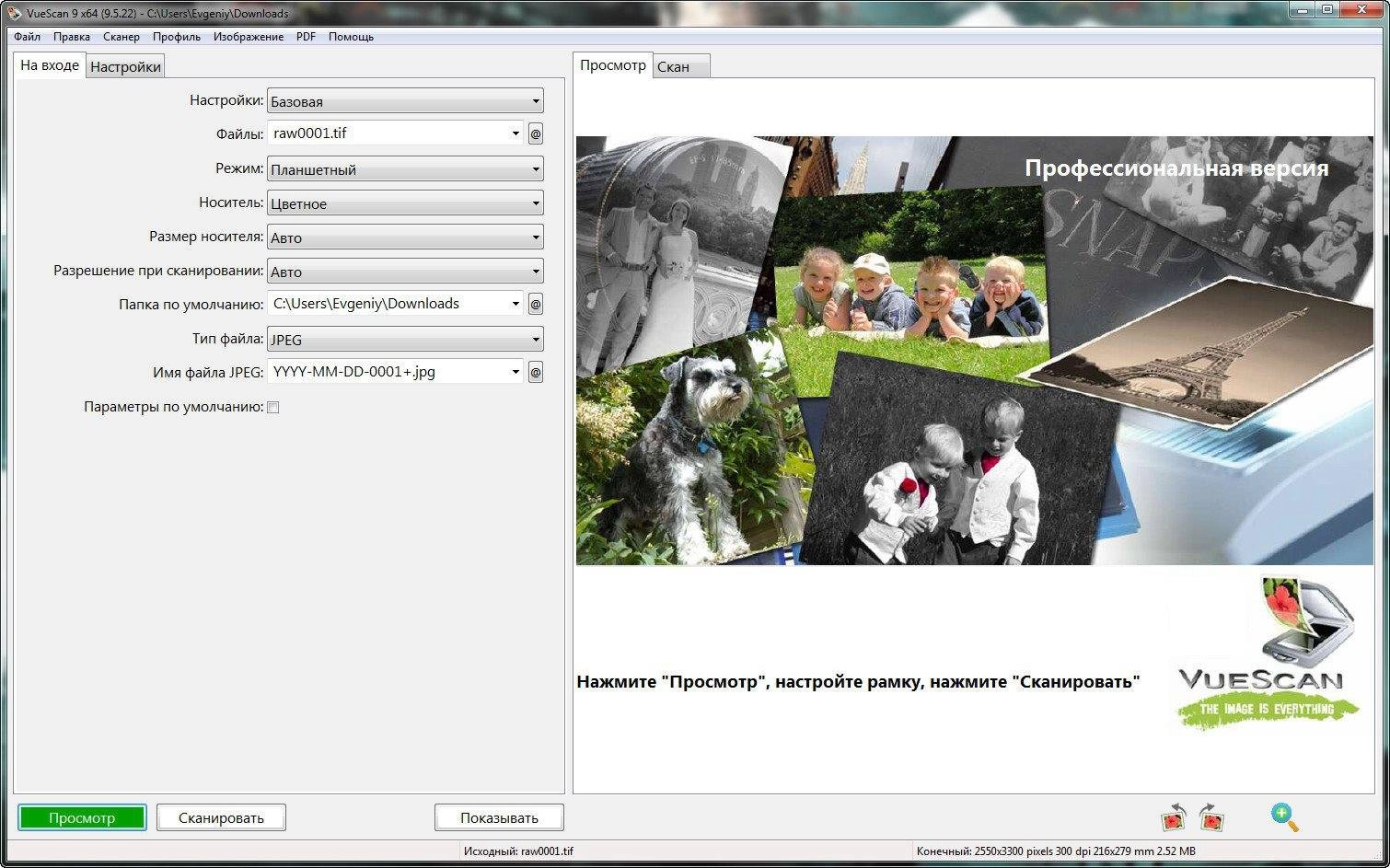This screenshot has width=1390, height=868.
Task: Rotate image right icon
Action: tap(1211, 817)
